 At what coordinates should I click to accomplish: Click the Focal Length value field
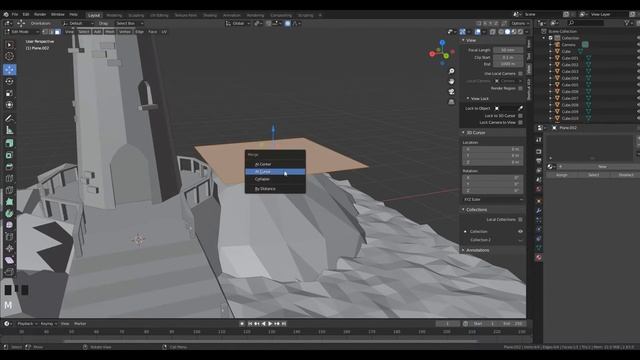pyautogui.click(x=508, y=50)
